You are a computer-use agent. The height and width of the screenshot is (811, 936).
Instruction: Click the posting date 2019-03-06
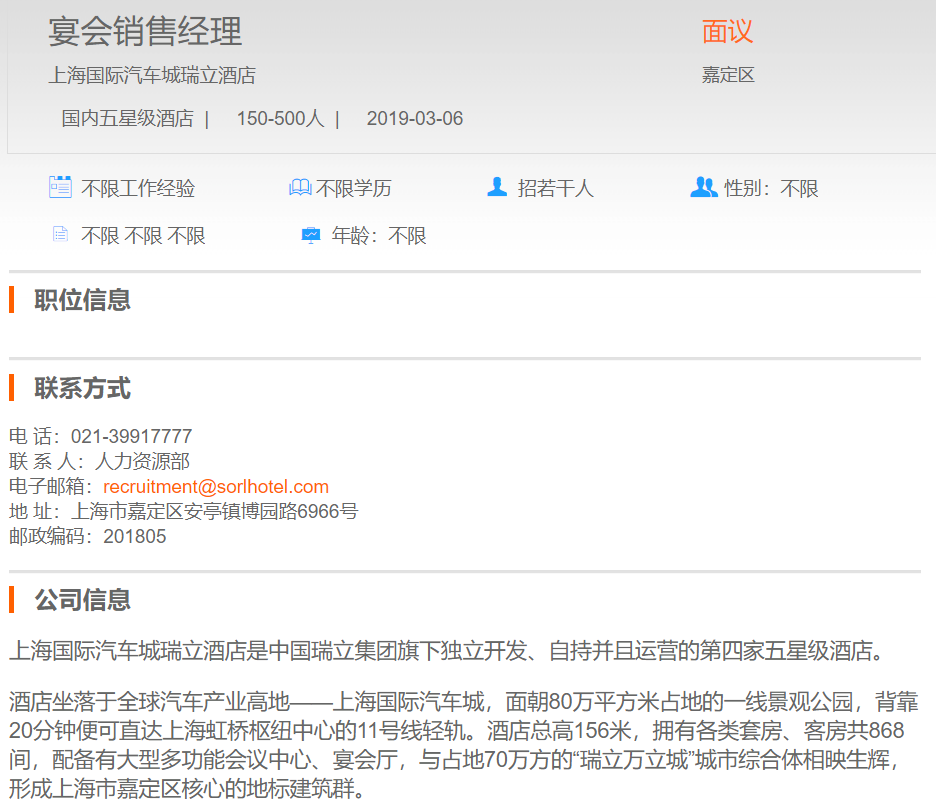(415, 119)
